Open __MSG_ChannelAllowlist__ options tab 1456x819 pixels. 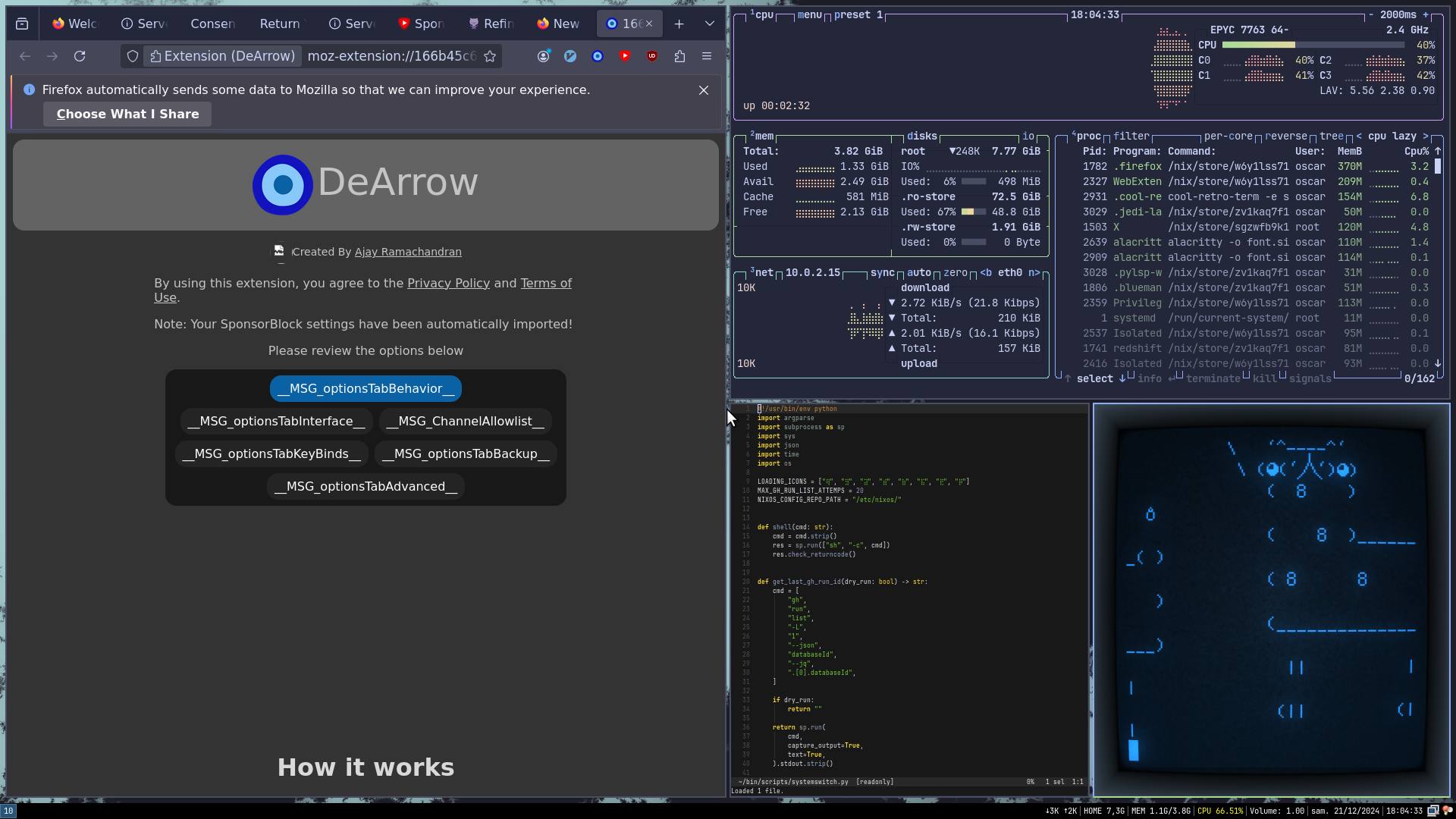coord(465,421)
